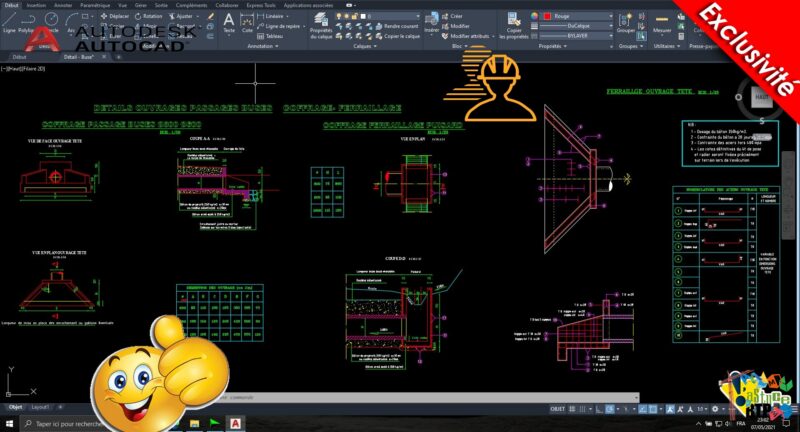Open status bar settings gear icon

[715, 409]
